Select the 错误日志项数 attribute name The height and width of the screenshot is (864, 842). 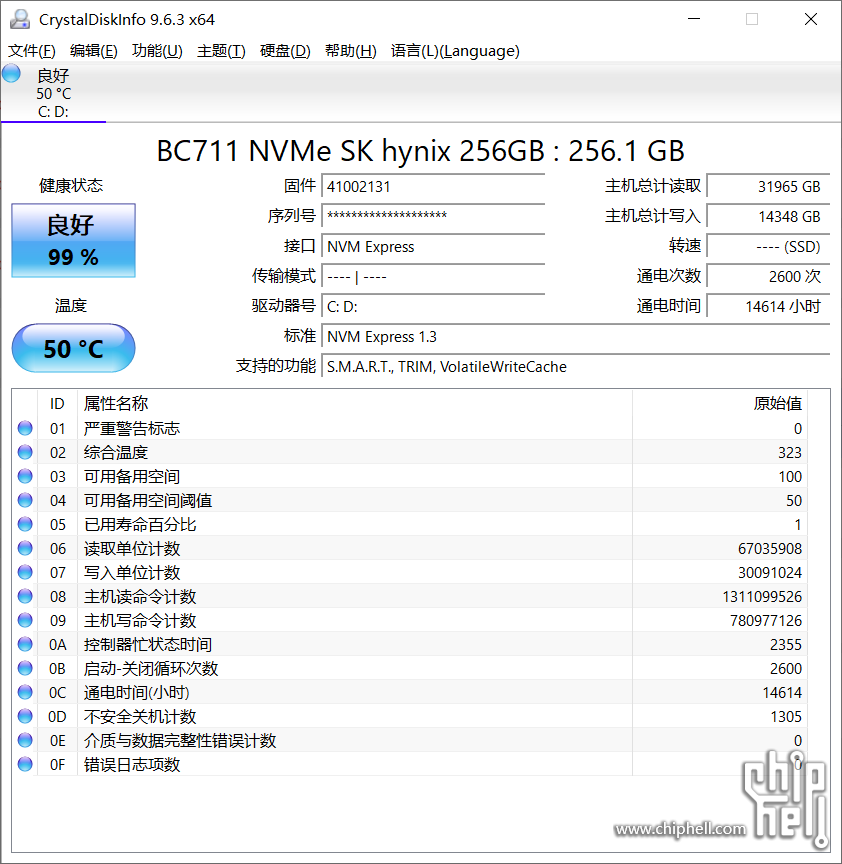(132, 764)
